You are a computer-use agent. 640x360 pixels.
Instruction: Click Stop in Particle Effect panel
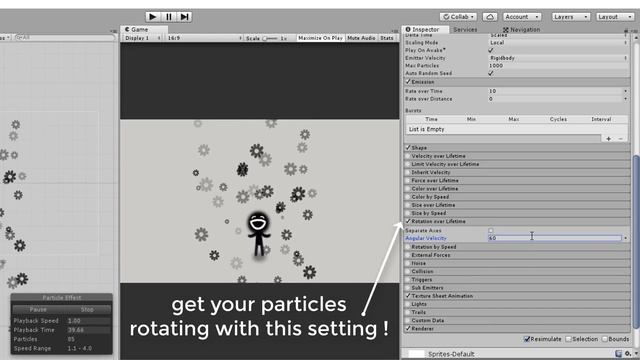(x=87, y=310)
